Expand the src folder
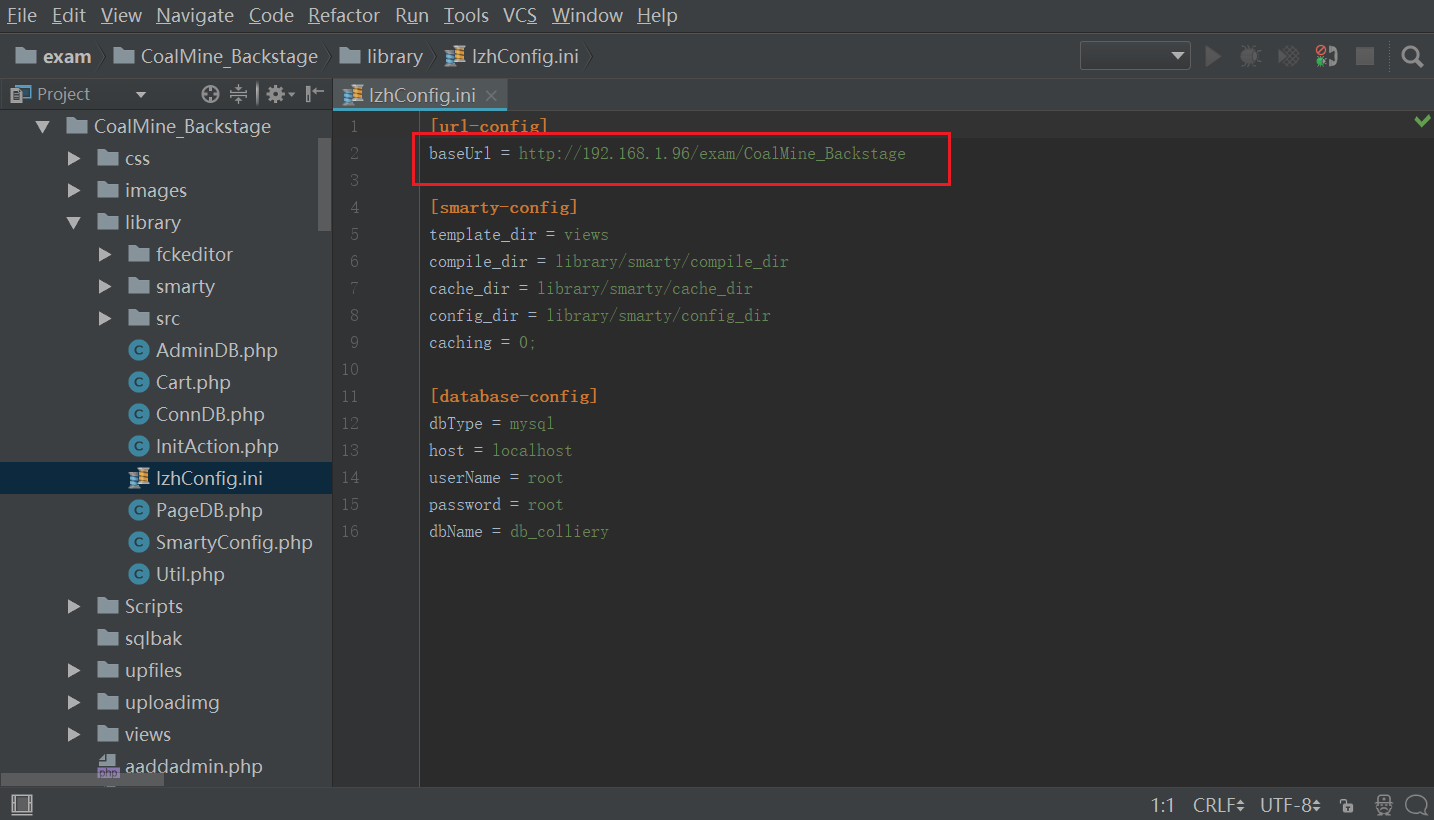The height and width of the screenshot is (820, 1434). coord(105,319)
